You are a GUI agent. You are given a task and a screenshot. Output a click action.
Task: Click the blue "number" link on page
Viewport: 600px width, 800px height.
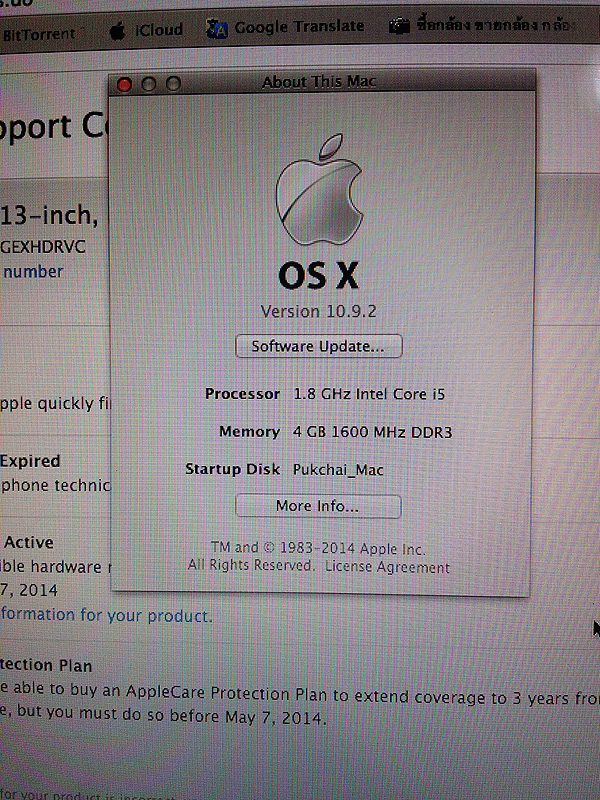tap(32, 271)
